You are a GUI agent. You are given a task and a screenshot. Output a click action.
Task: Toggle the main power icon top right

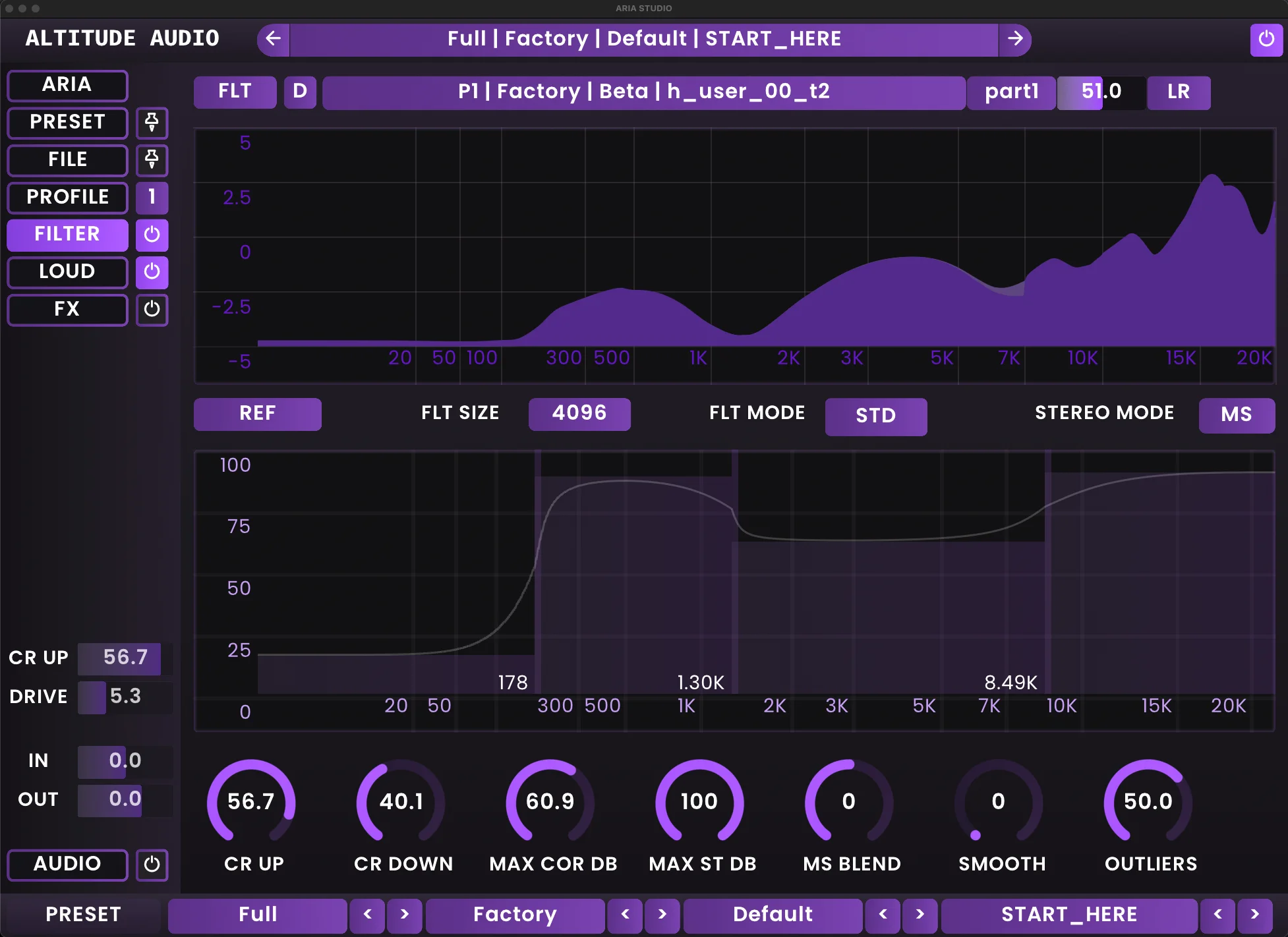(x=1266, y=39)
